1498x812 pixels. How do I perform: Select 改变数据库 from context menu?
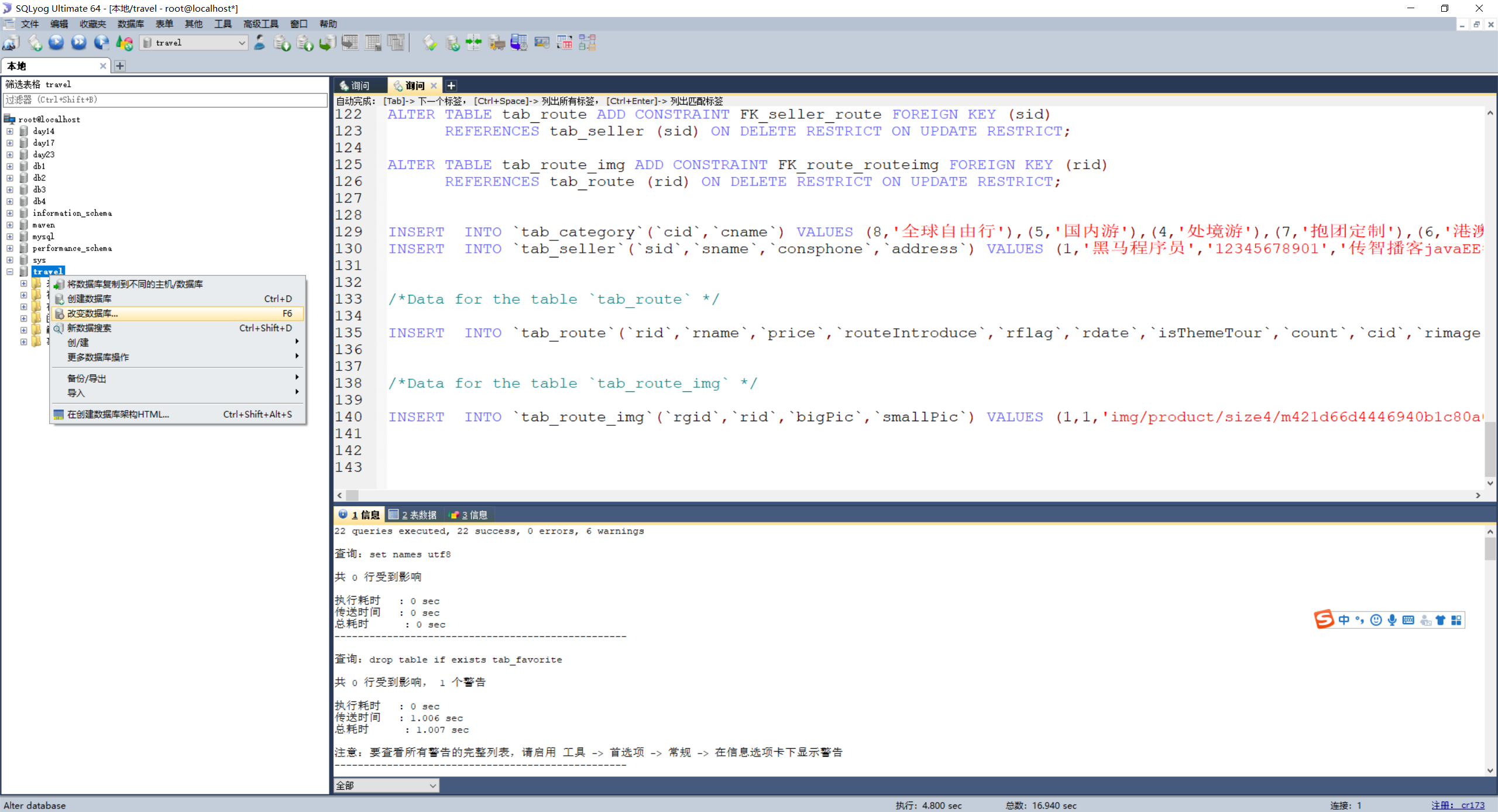point(92,314)
